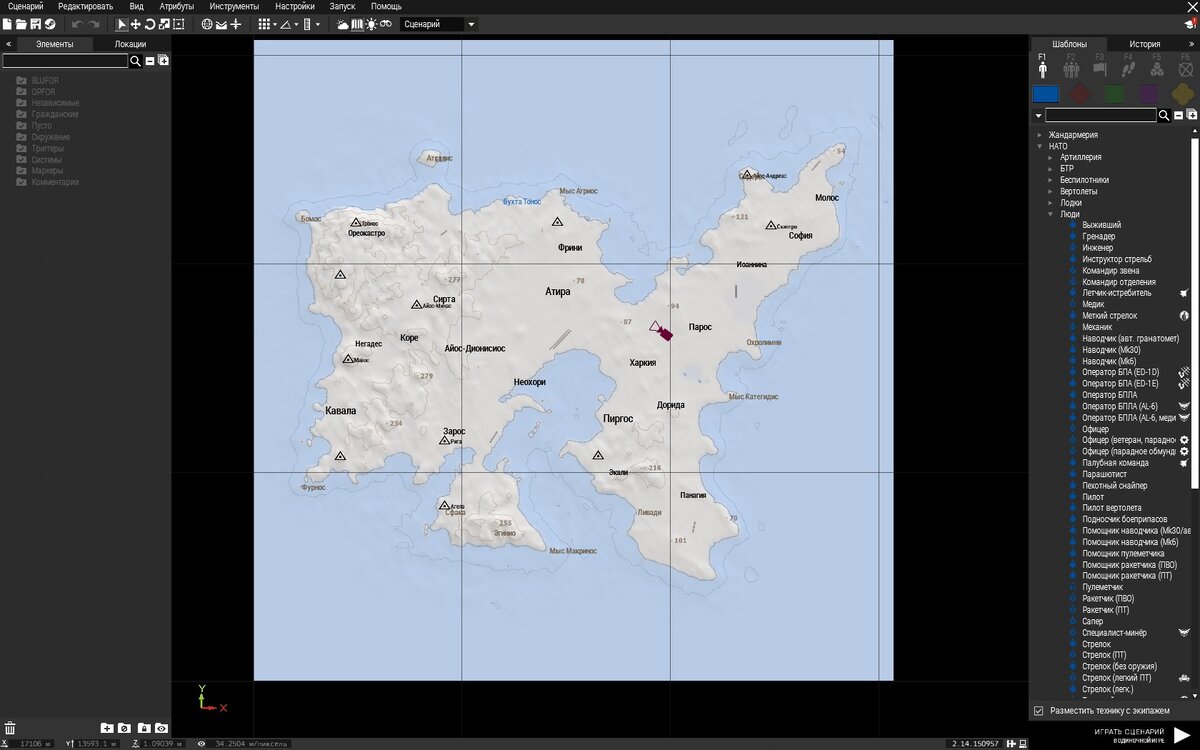Toggle layer lock padlock icon
Image resolution: width=1200 pixels, height=750 pixels.
coord(143,728)
